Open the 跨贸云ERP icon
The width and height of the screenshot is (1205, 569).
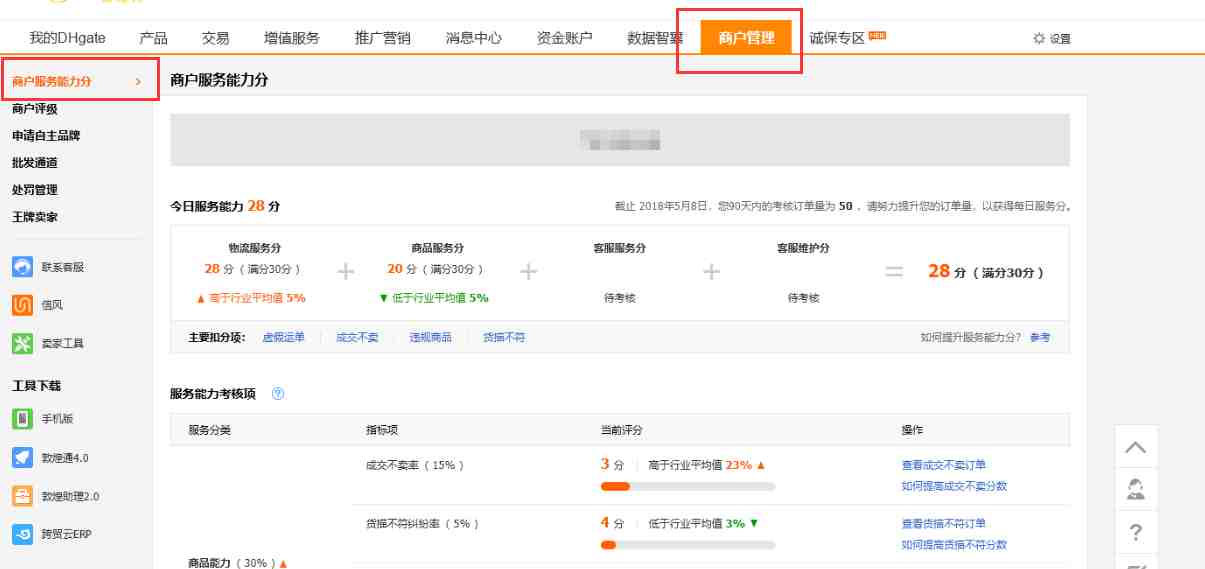(23, 534)
